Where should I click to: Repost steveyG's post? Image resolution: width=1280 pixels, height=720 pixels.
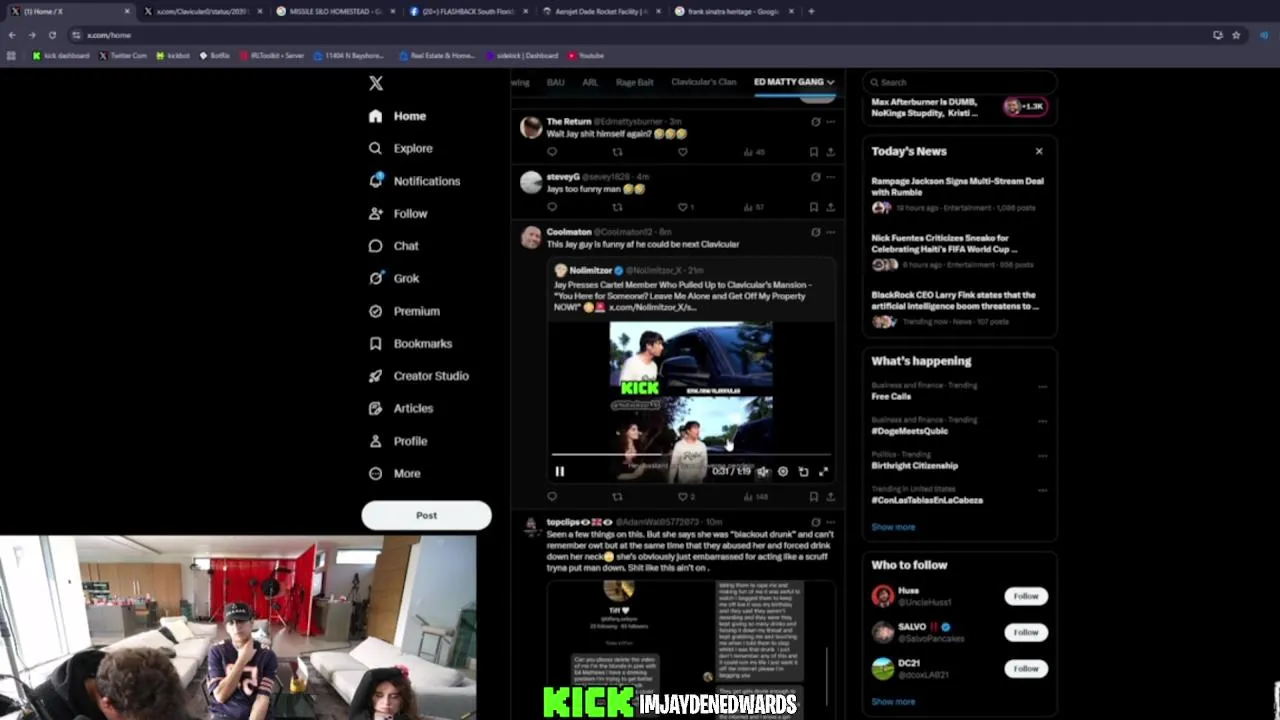pyautogui.click(x=617, y=207)
